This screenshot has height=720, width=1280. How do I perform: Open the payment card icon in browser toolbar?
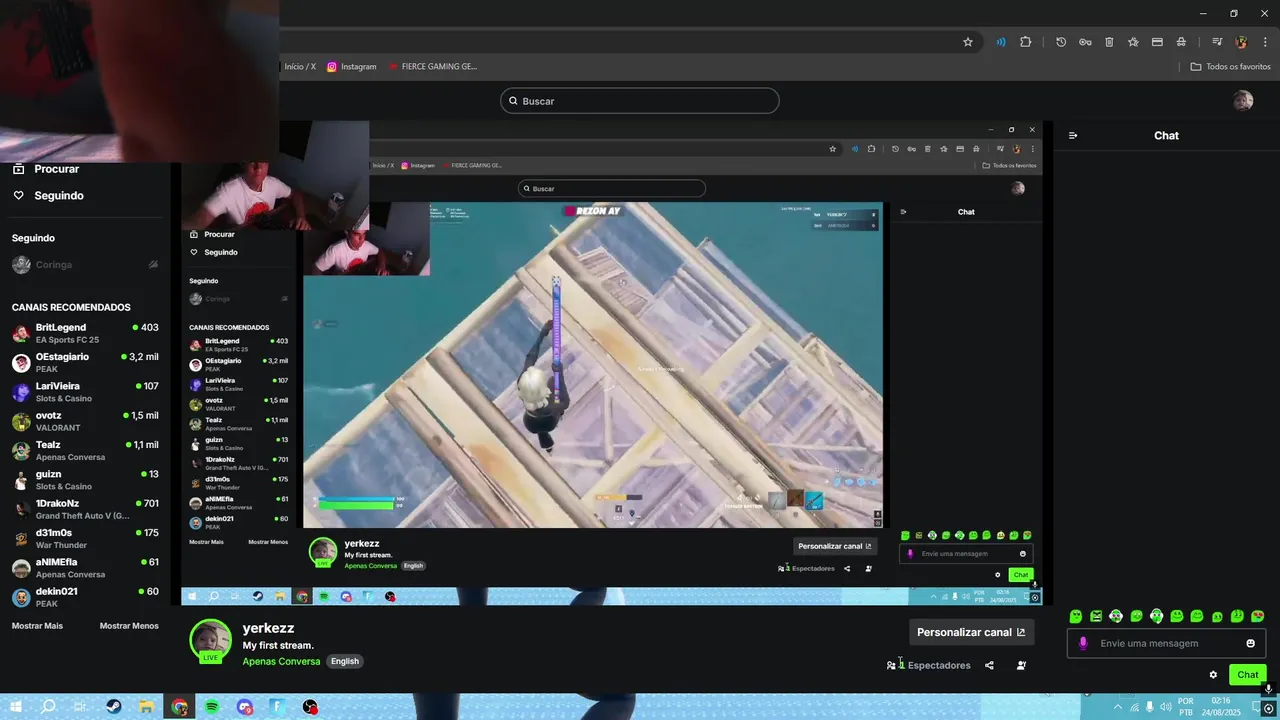click(1157, 42)
